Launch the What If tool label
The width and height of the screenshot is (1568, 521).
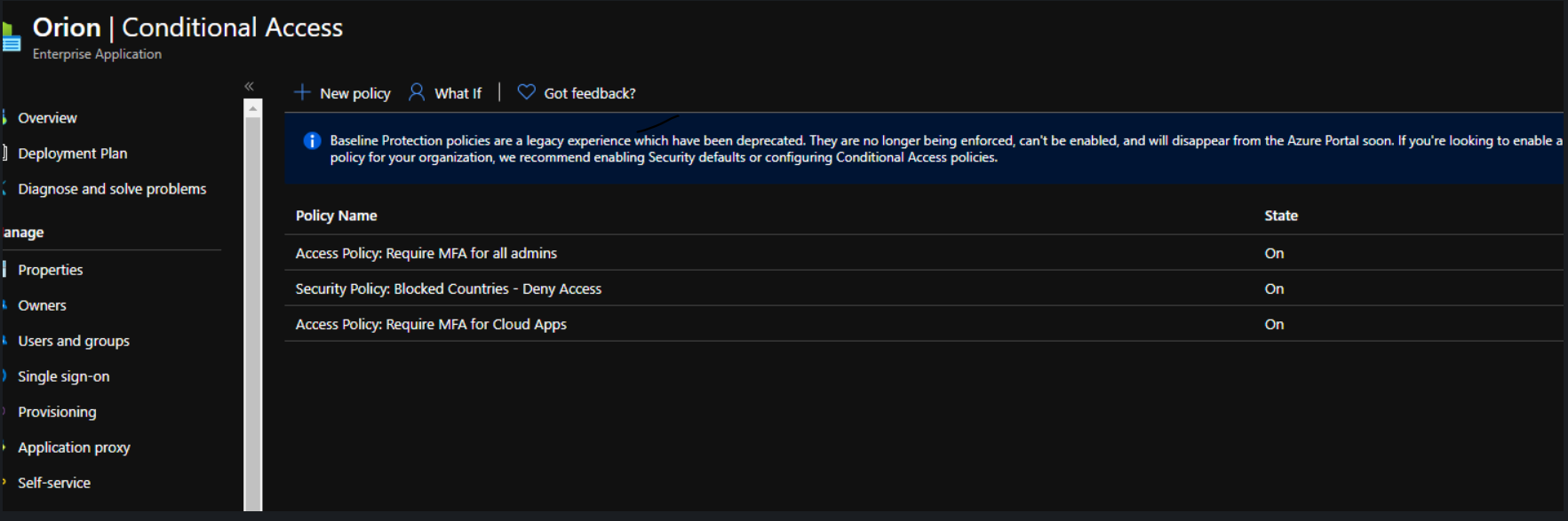point(458,93)
